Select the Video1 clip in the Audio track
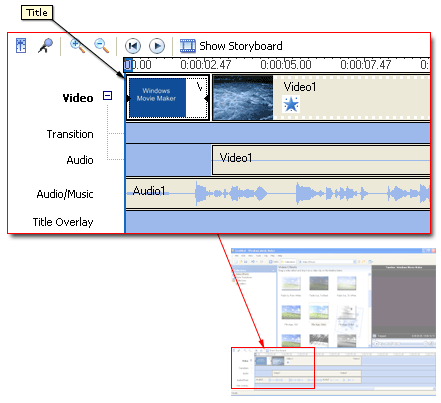441x403 pixels. pyautogui.click(x=321, y=160)
